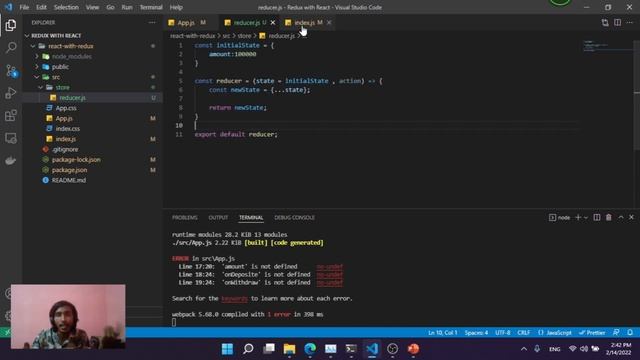Change the UTF-8 encoding in the status bar
Viewport: 640px width, 360px height.
coord(502,333)
